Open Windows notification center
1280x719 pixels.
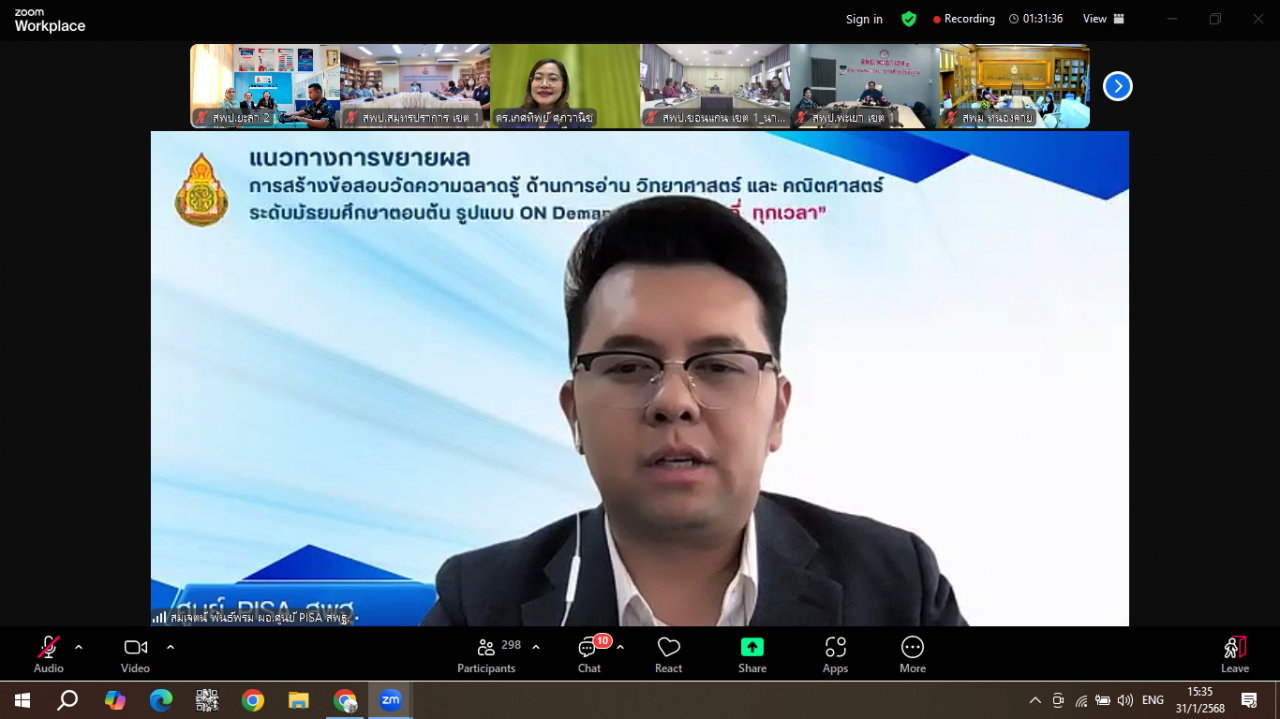pyautogui.click(x=1249, y=700)
